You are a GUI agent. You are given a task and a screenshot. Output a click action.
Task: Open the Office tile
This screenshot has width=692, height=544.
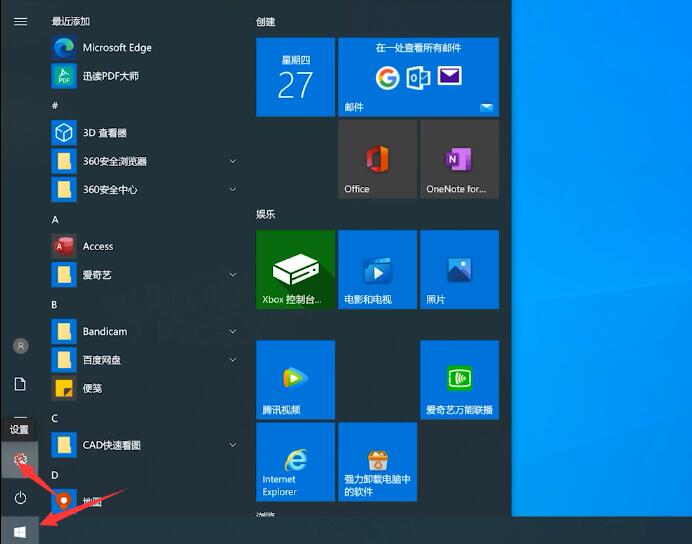pos(377,159)
